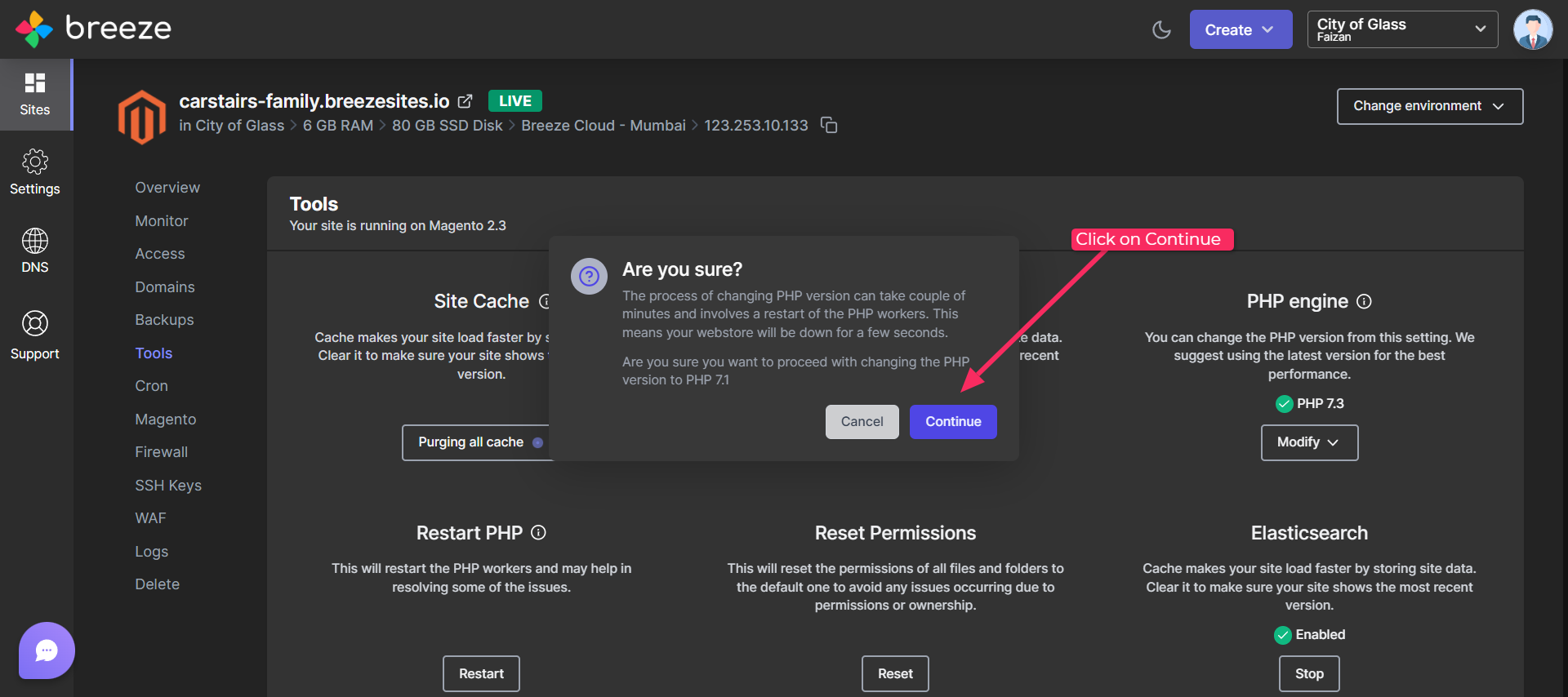Click the Tools panel heading
Viewport: 1568px width, 697px height.
point(314,204)
